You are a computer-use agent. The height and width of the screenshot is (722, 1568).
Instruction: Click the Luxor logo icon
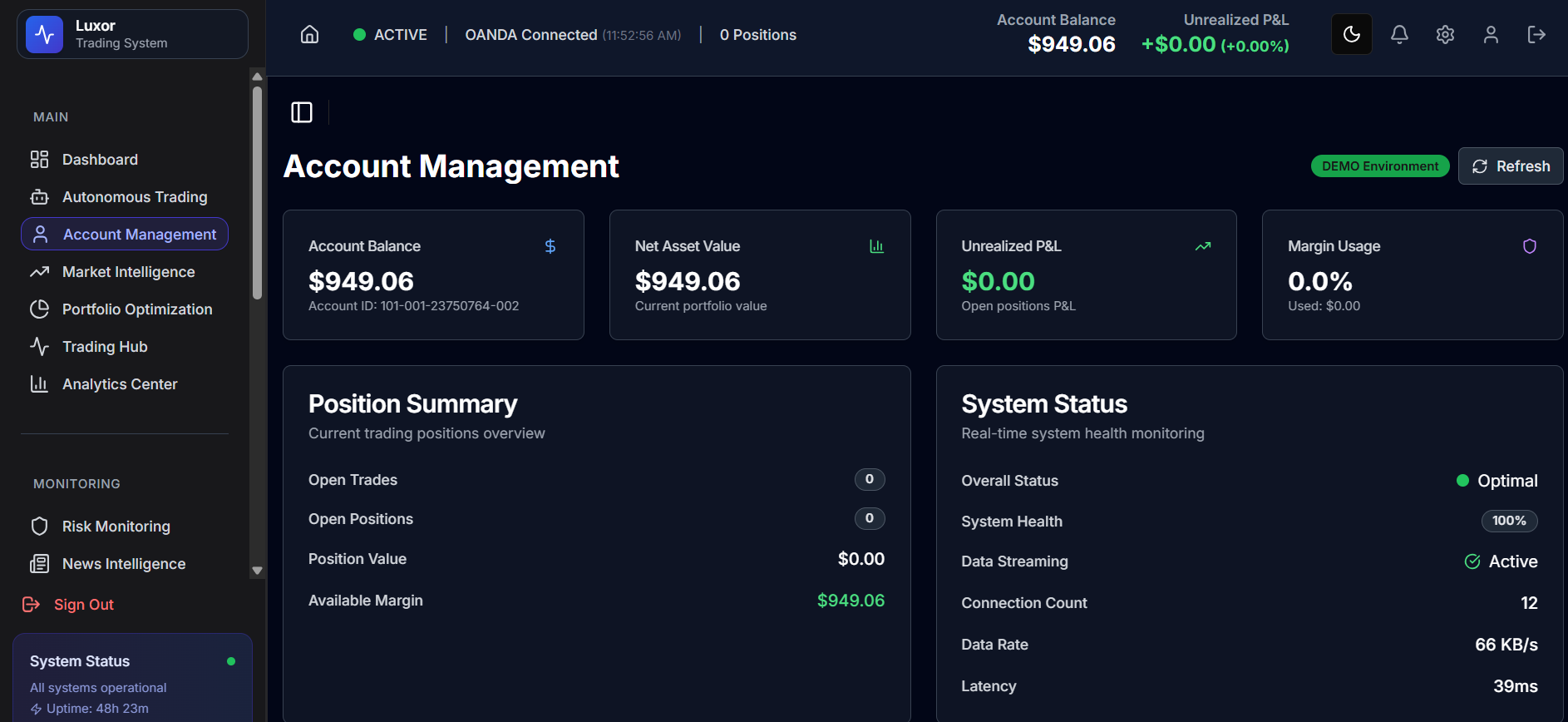point(45,35)
